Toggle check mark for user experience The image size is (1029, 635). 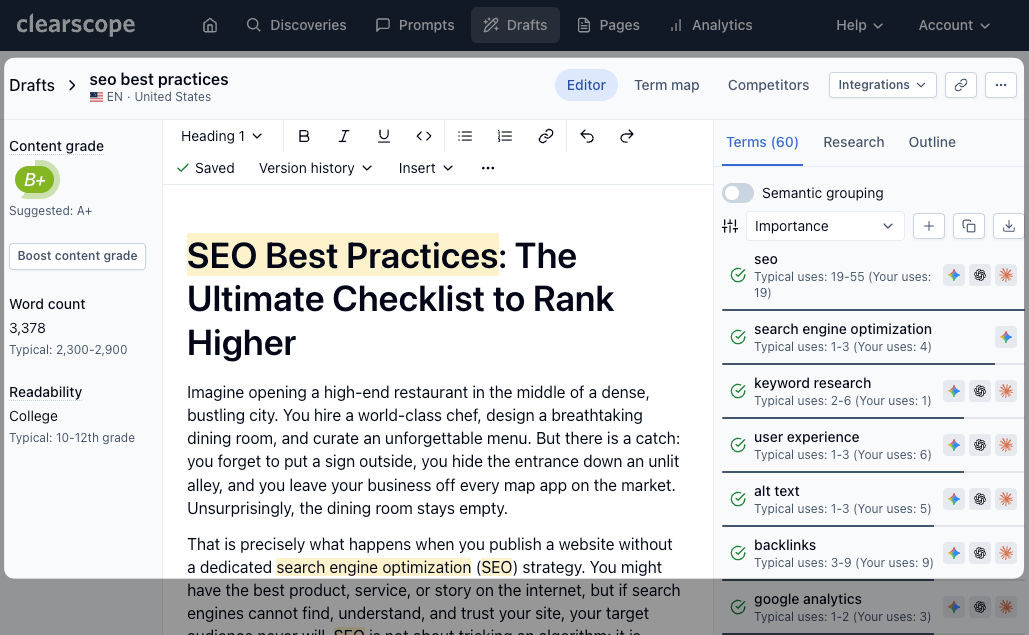[x=738, y=445]
